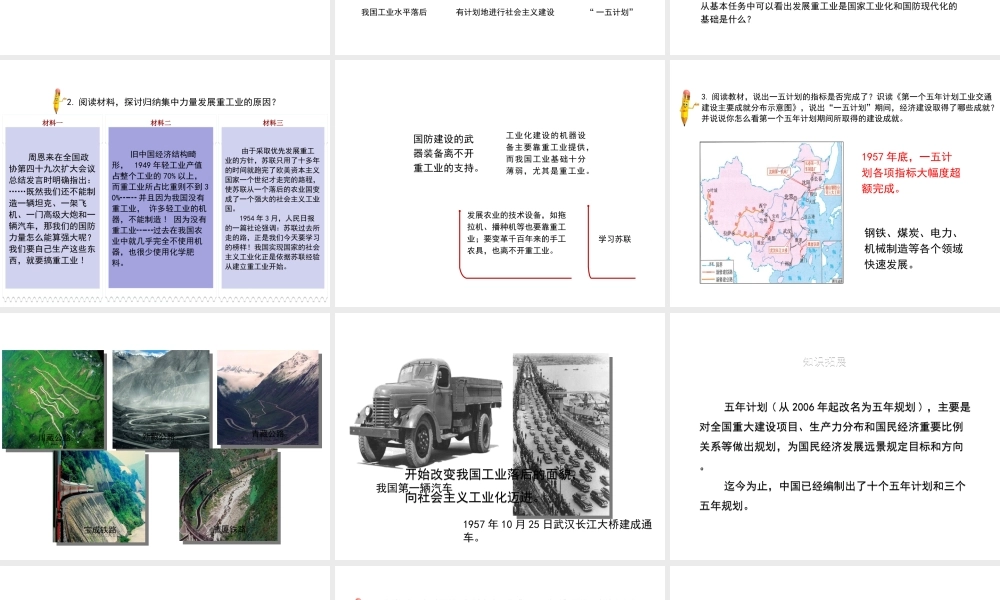Select the 材料三 label above third purple box
1000x600 pixels.
pos(273,122)
